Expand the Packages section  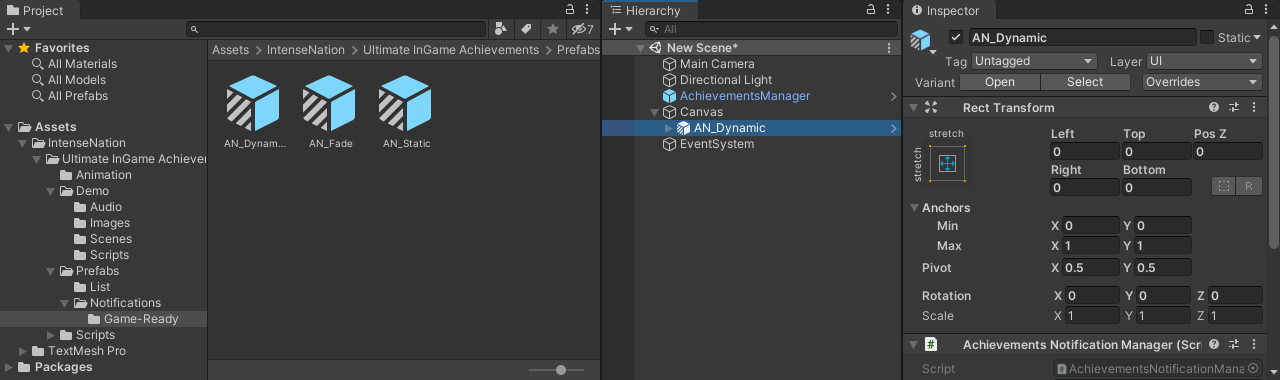9,367
